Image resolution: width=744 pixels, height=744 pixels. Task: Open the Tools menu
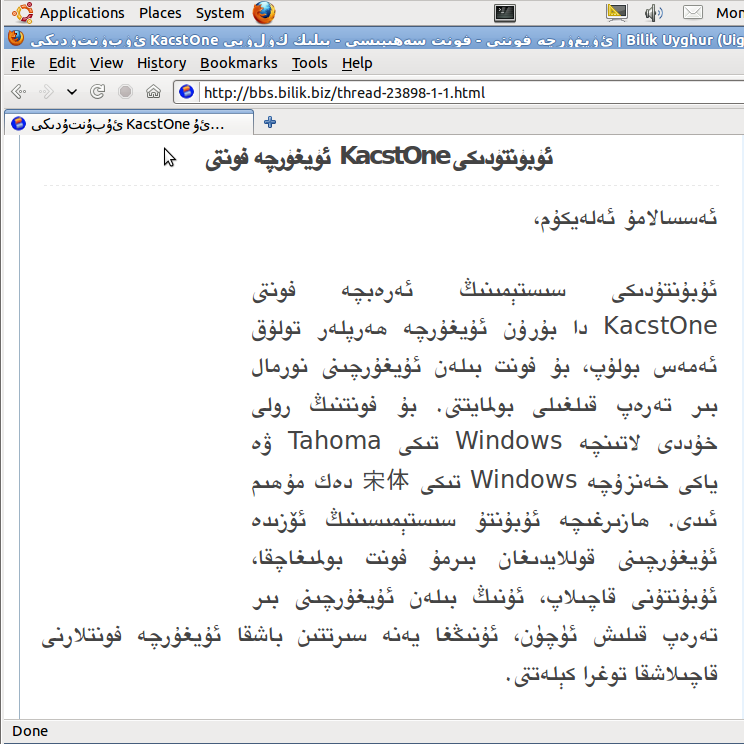(x=309, y=63)
